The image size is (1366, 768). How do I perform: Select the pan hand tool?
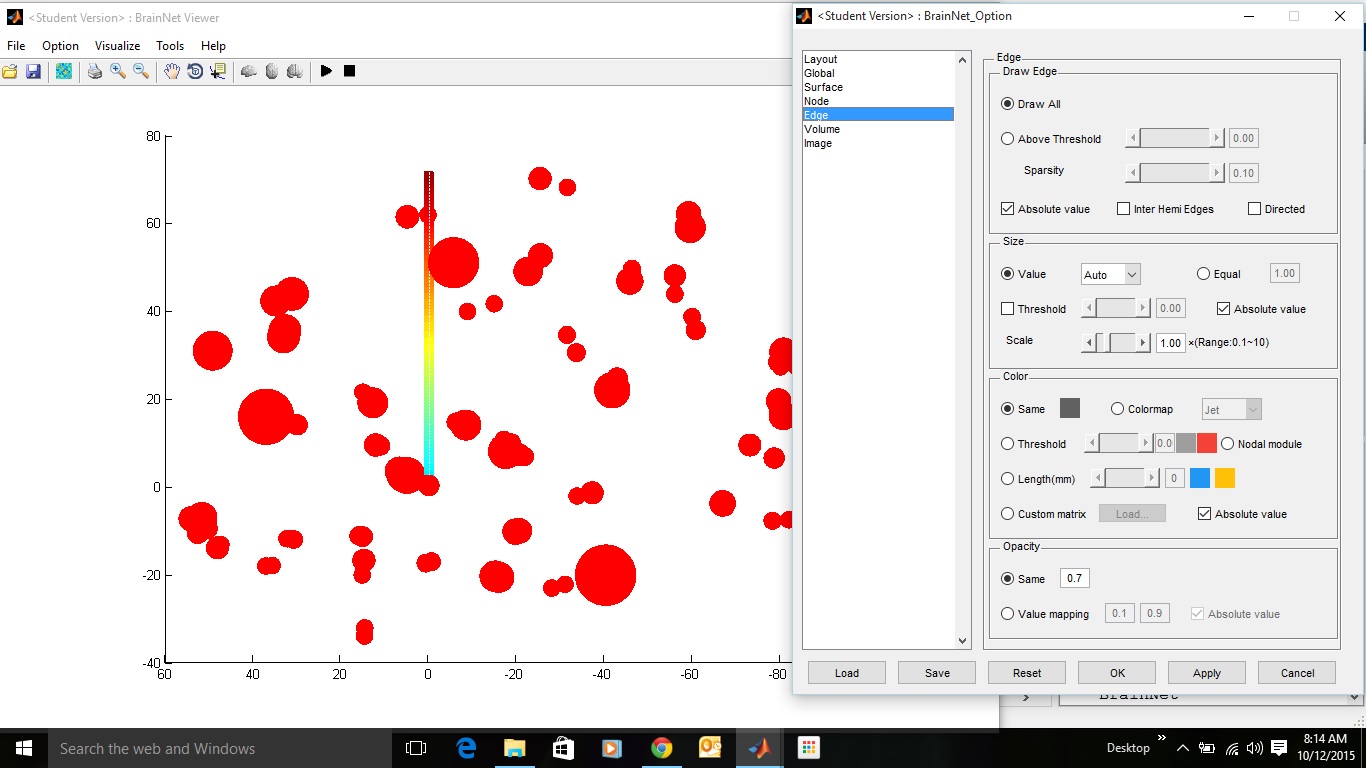click(x=172, y=71)
